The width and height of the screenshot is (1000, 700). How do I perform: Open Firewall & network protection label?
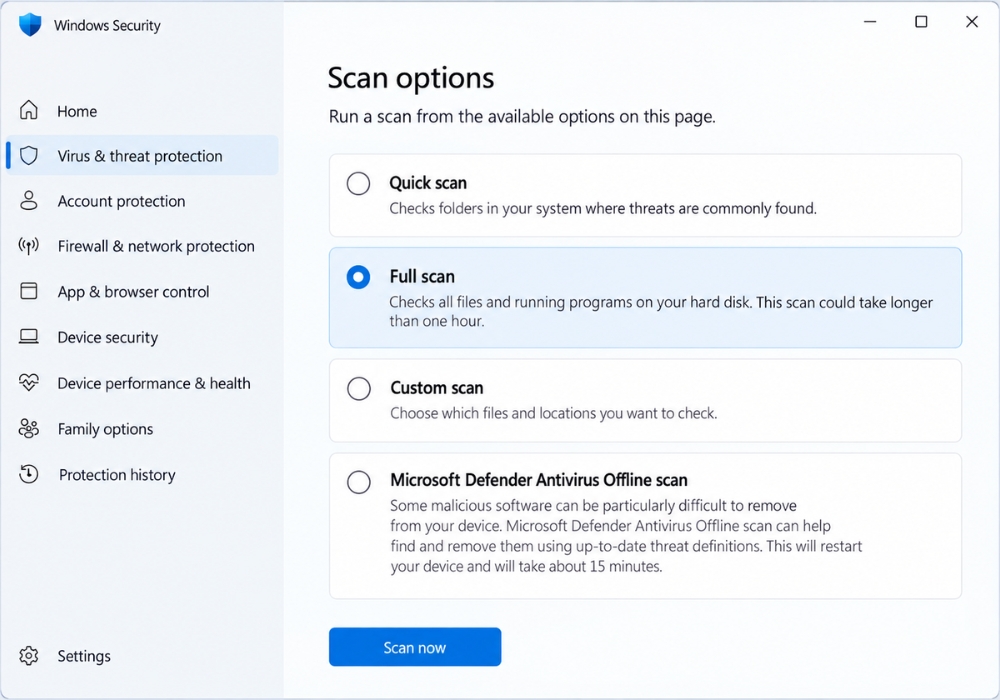(156, 246)
